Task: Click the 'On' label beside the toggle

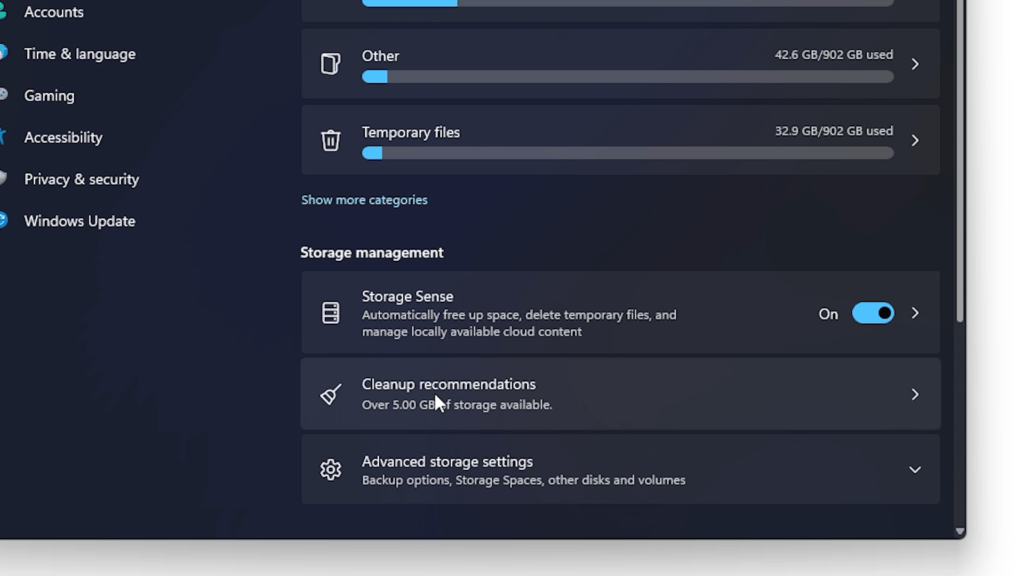Action: [x=828, y=314]
